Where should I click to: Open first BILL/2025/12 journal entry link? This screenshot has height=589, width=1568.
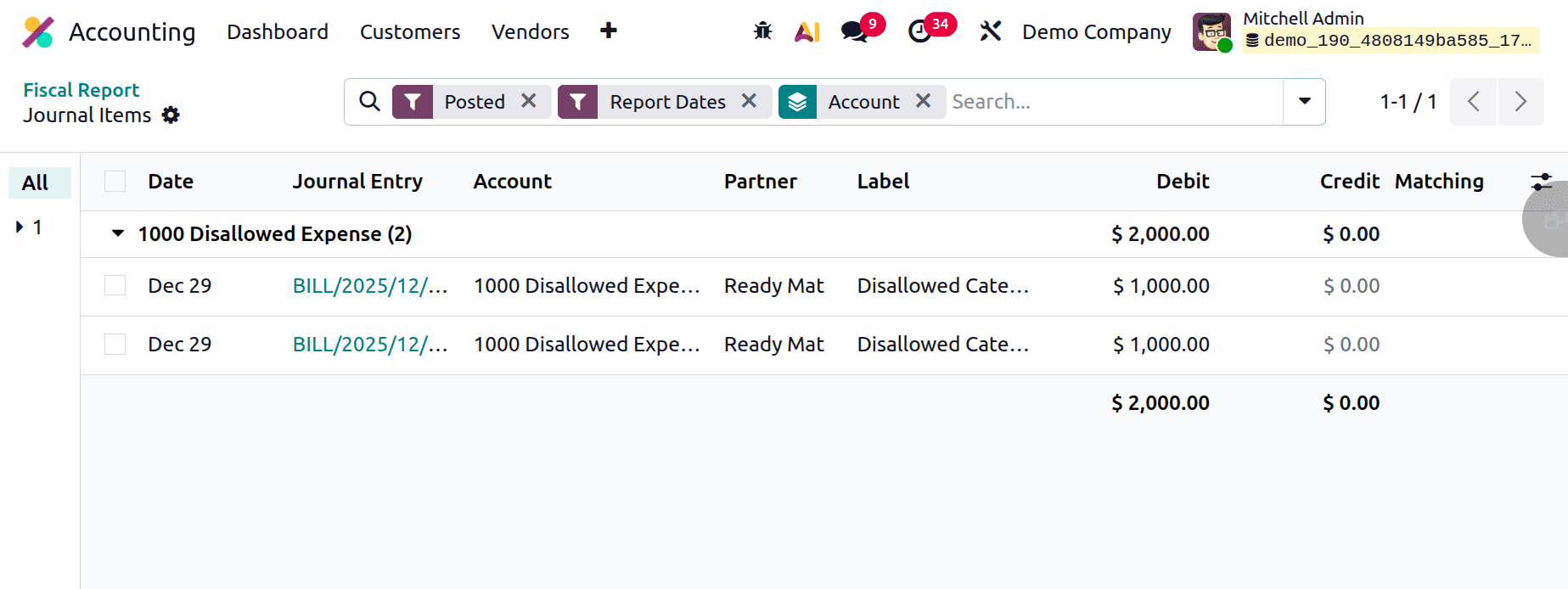pos(370,286)
